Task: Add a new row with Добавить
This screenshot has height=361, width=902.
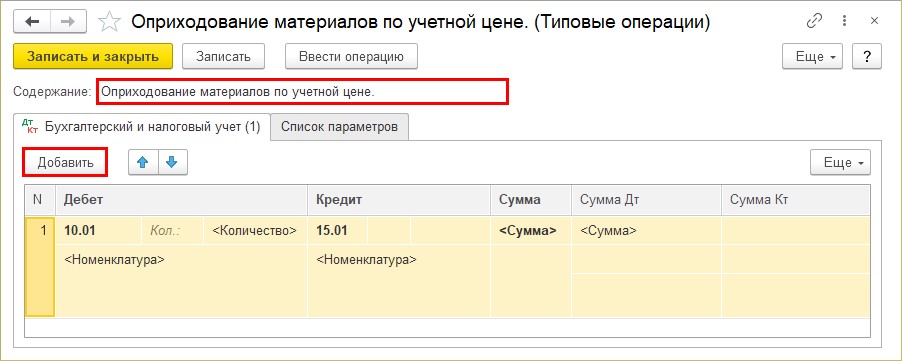Action: click(x=65, y=163)
